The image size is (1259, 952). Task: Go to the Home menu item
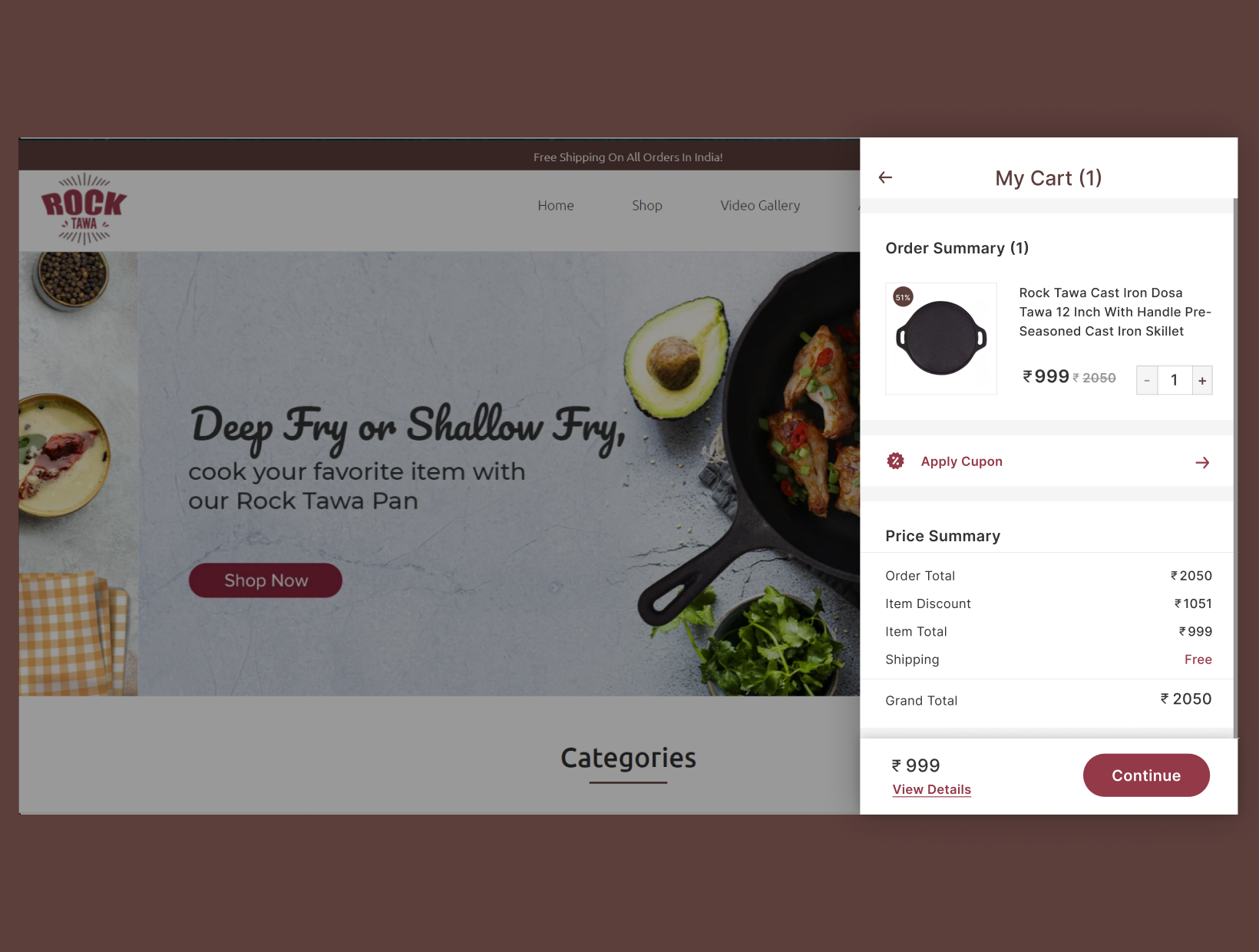tap(556, 206)
